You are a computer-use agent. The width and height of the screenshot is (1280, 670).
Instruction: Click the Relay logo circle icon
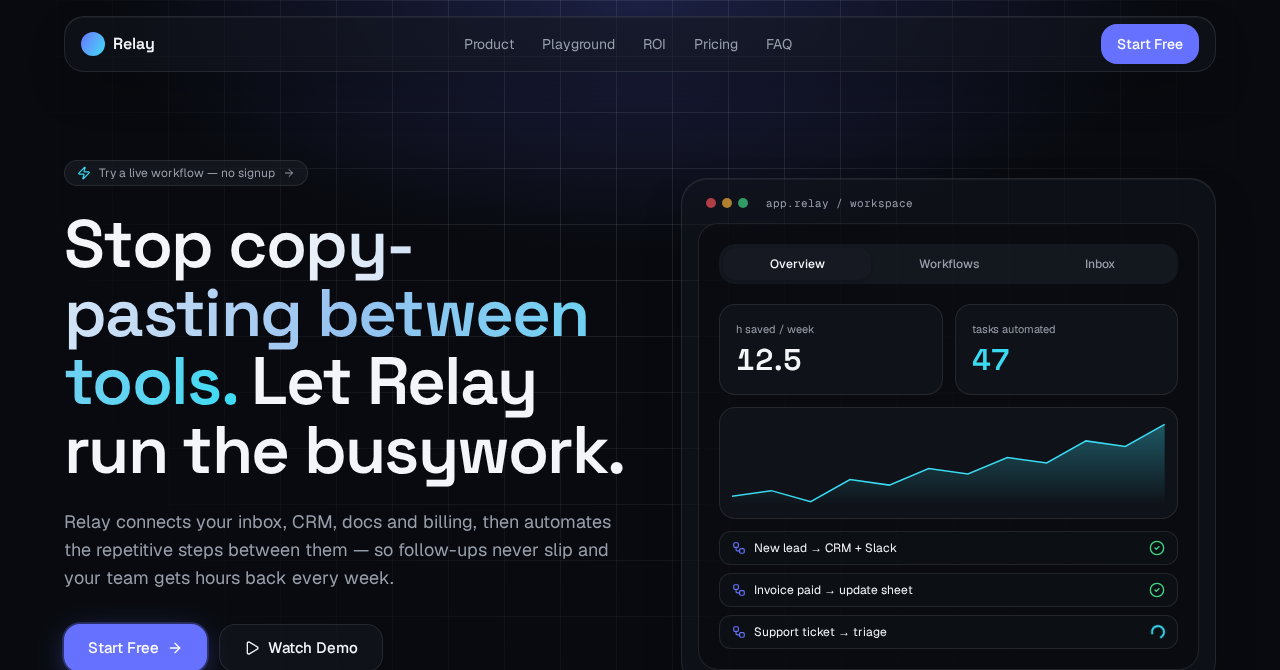point(93,44)
